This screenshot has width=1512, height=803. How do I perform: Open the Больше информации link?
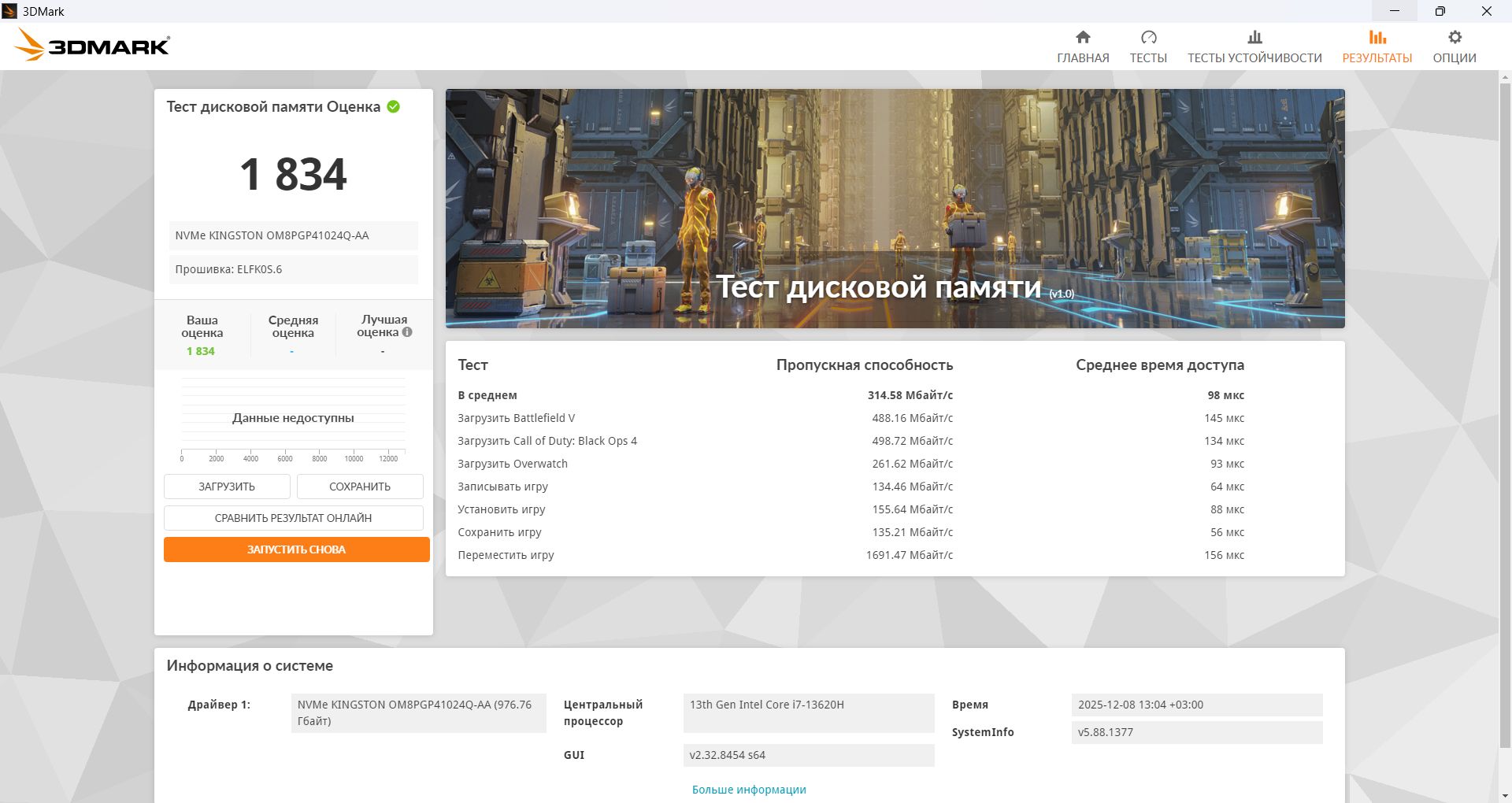click(x=749, y=790)
